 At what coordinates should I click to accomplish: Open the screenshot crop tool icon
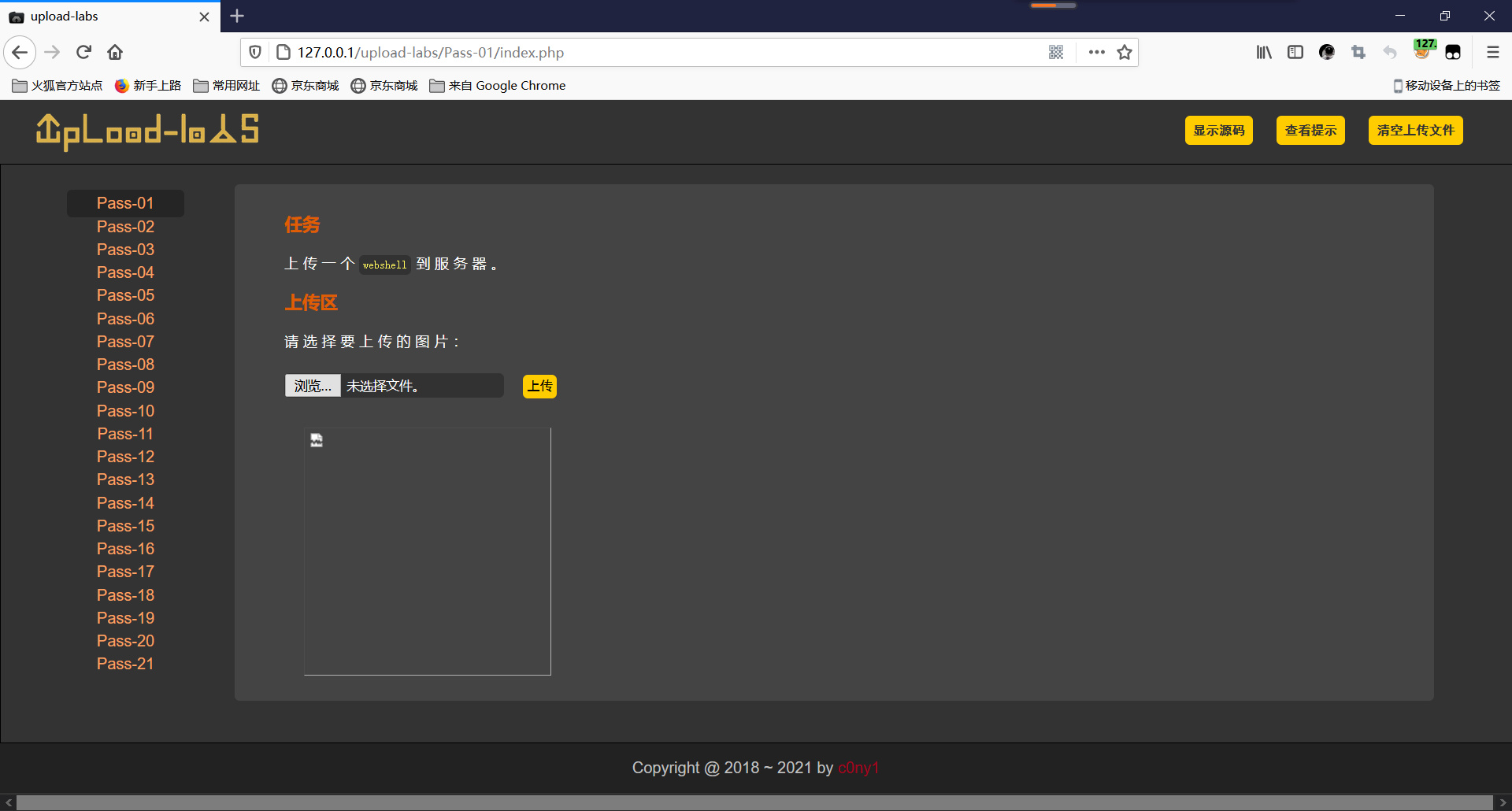click(1358, 52)
